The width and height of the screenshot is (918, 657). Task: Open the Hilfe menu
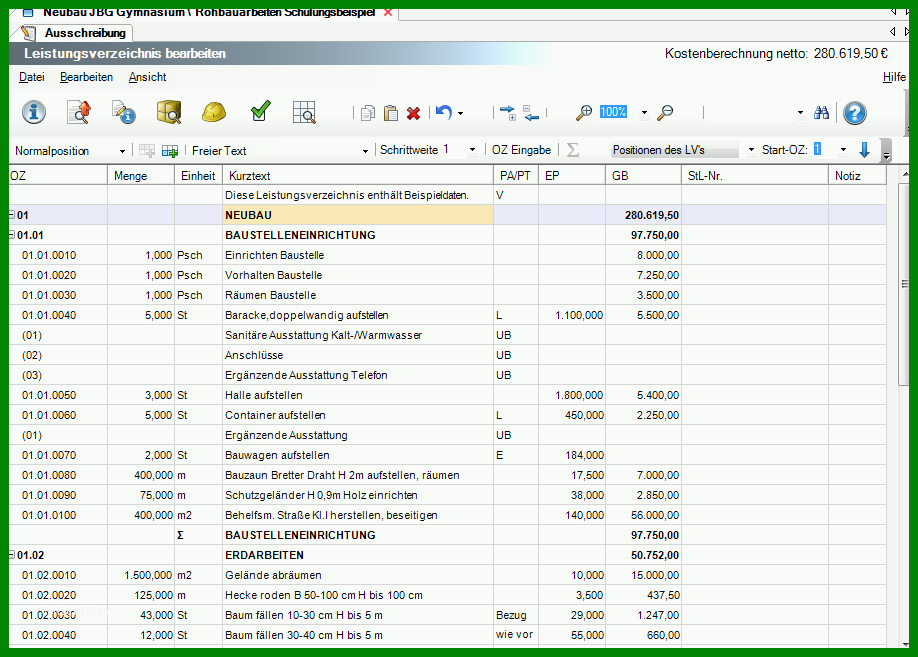[894, 77]
